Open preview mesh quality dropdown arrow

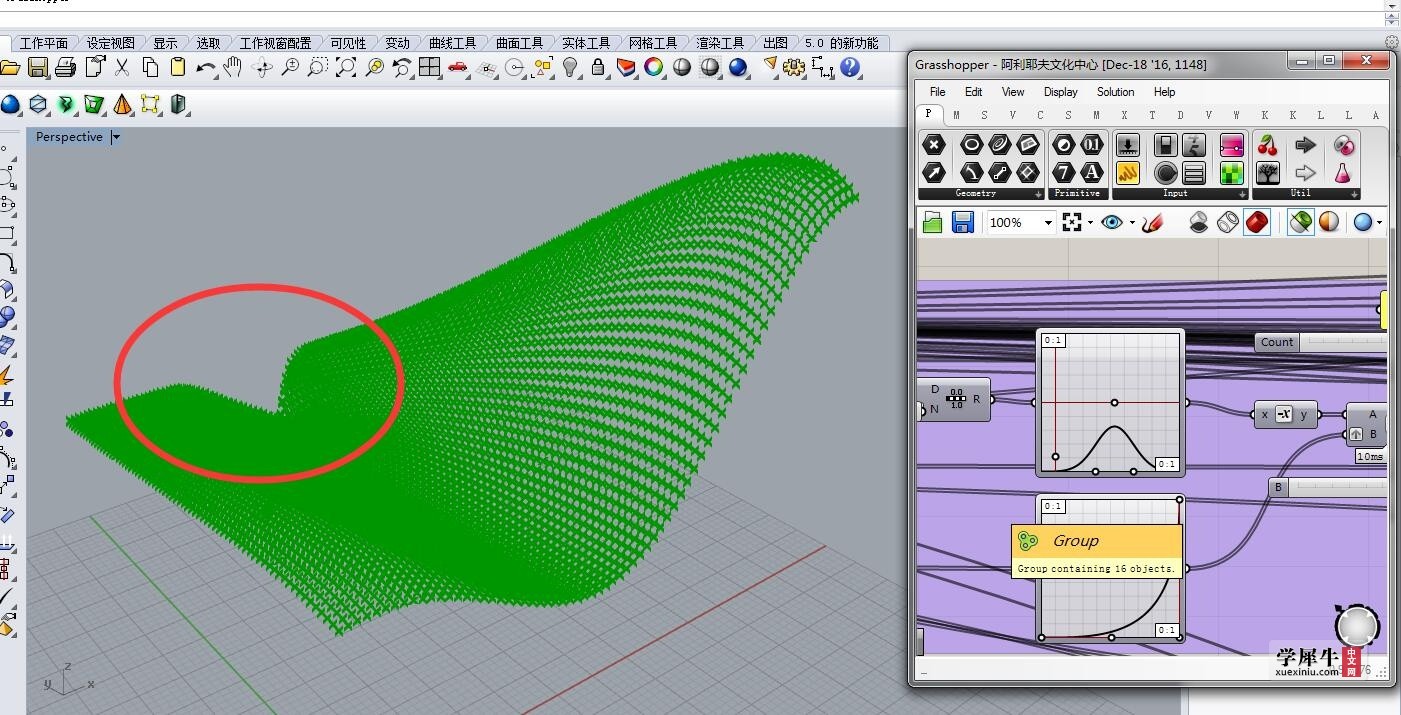pos(1380,223)
